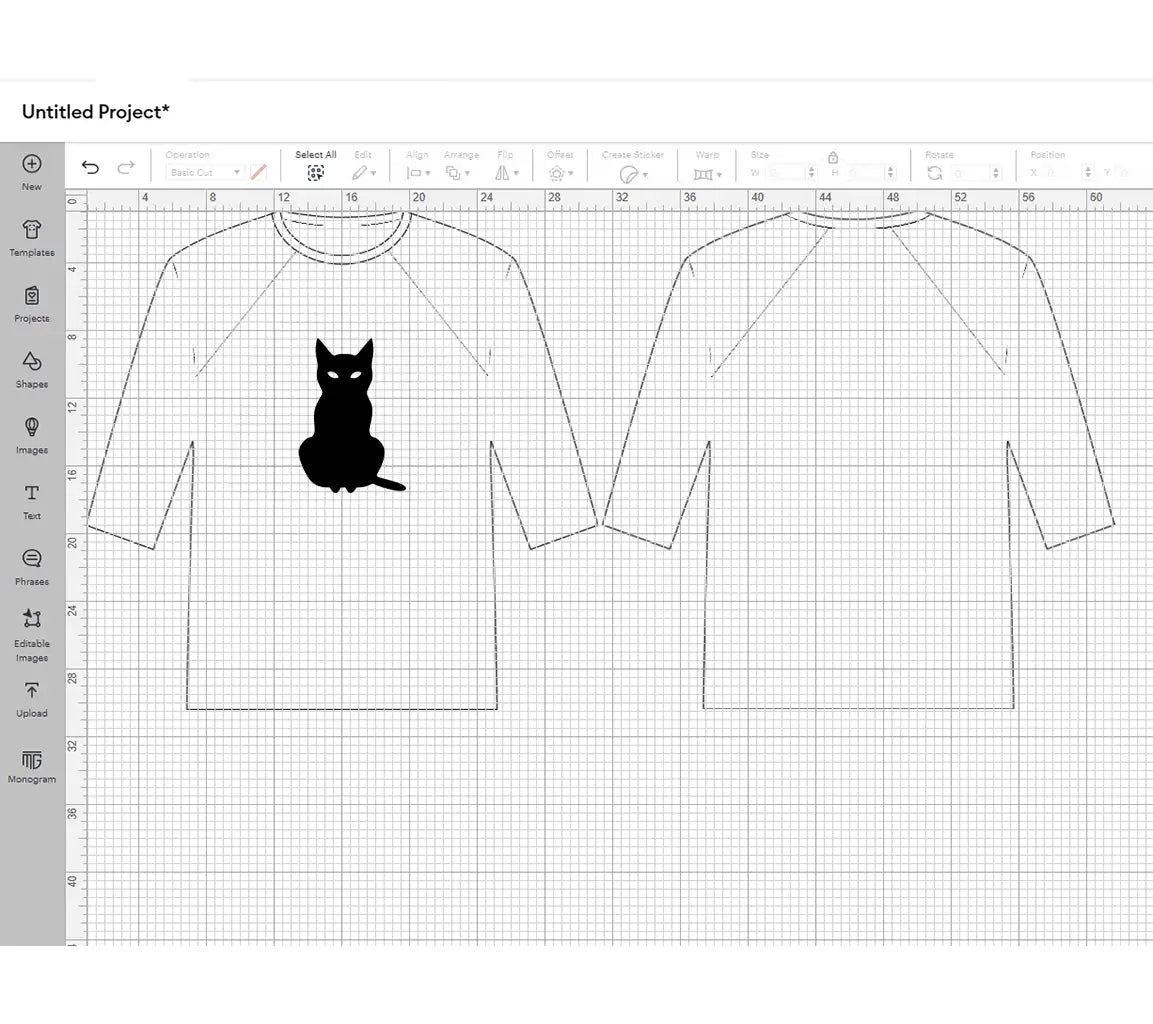Image resolution: width=1153 pixels, height=1024 pixels.
Task: Open the Warp tool
Action: pyautogui.click(x=707, y=174)
